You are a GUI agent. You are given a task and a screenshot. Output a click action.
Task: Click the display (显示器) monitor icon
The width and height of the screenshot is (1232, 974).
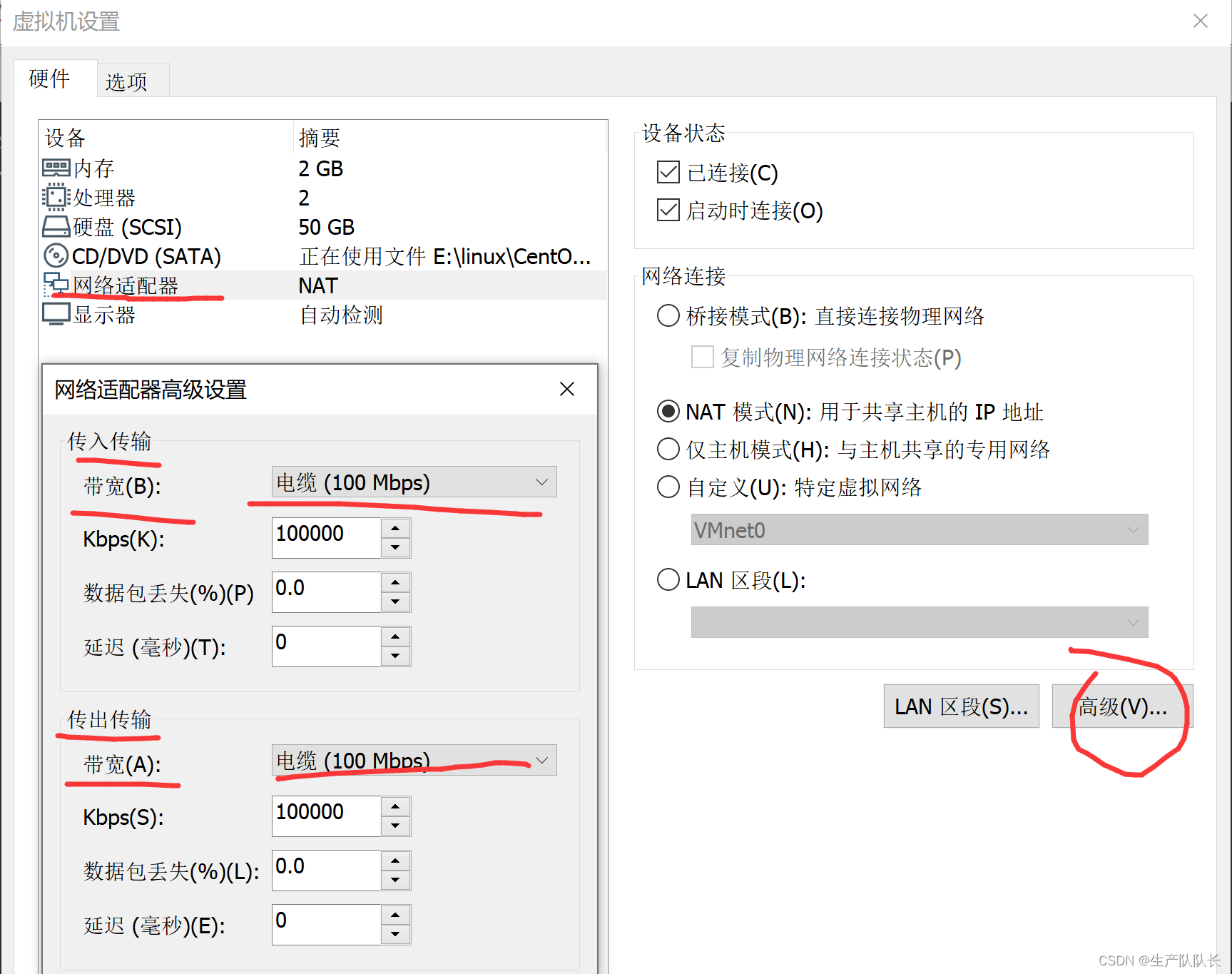[56, 315]
